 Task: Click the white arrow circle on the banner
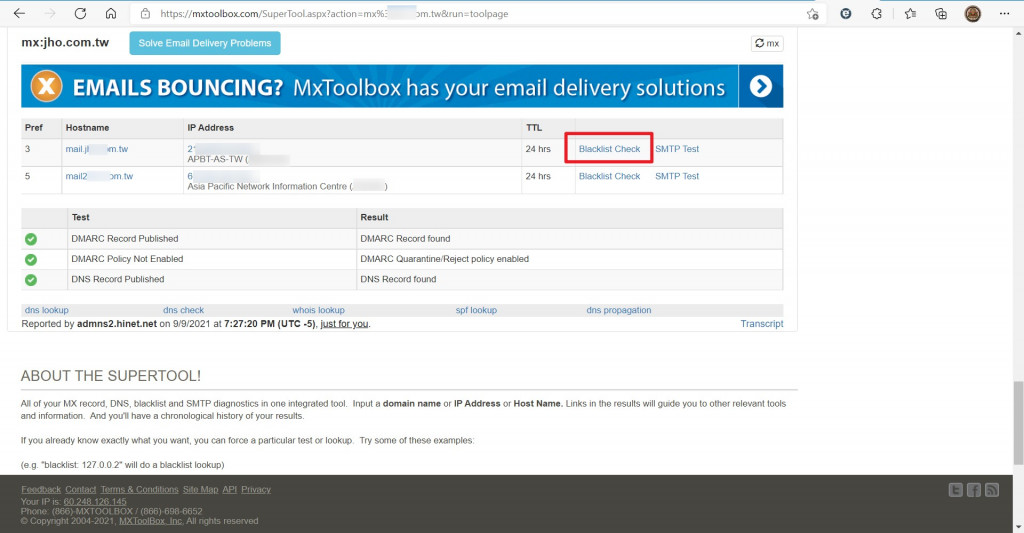tap(760, 86)
